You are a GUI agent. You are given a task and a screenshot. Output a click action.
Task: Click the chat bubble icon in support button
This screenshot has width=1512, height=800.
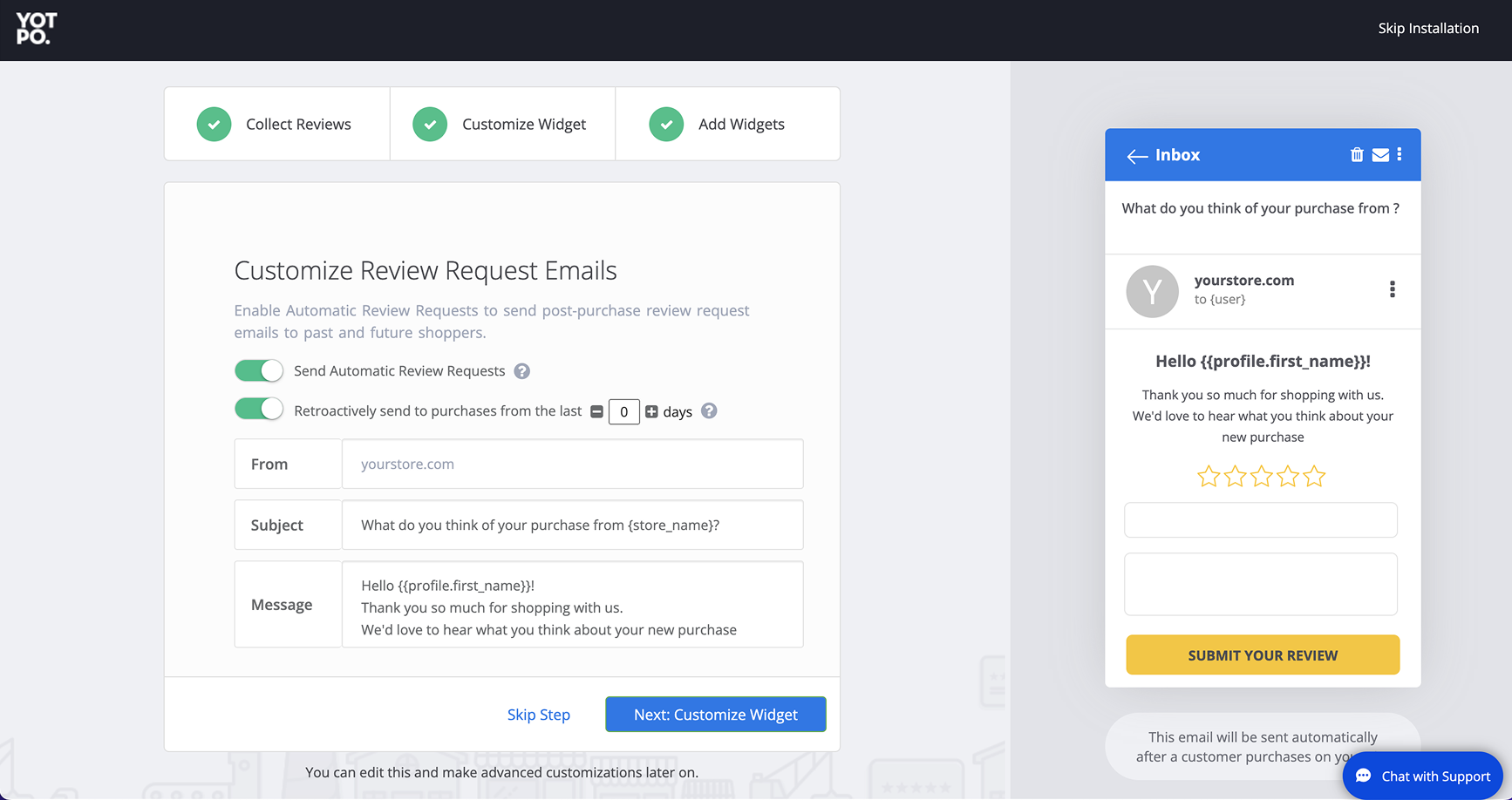coord(1364,776)
